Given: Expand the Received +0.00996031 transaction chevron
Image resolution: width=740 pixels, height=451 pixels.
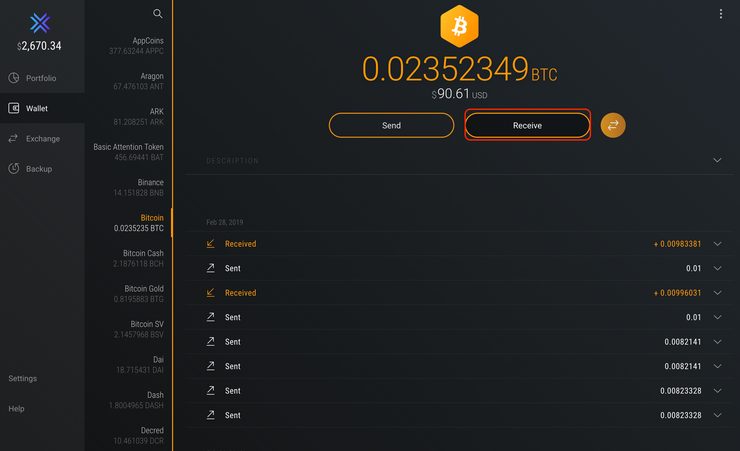Looking at the screenshot, I should click(717, 292).
